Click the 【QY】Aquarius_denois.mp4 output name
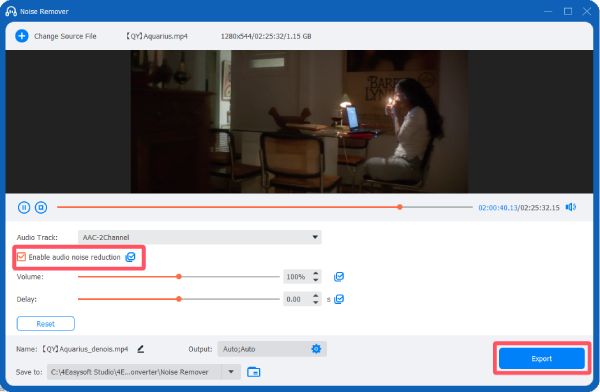The width and height of the screenshot is (600, 392). coord(85,349)
